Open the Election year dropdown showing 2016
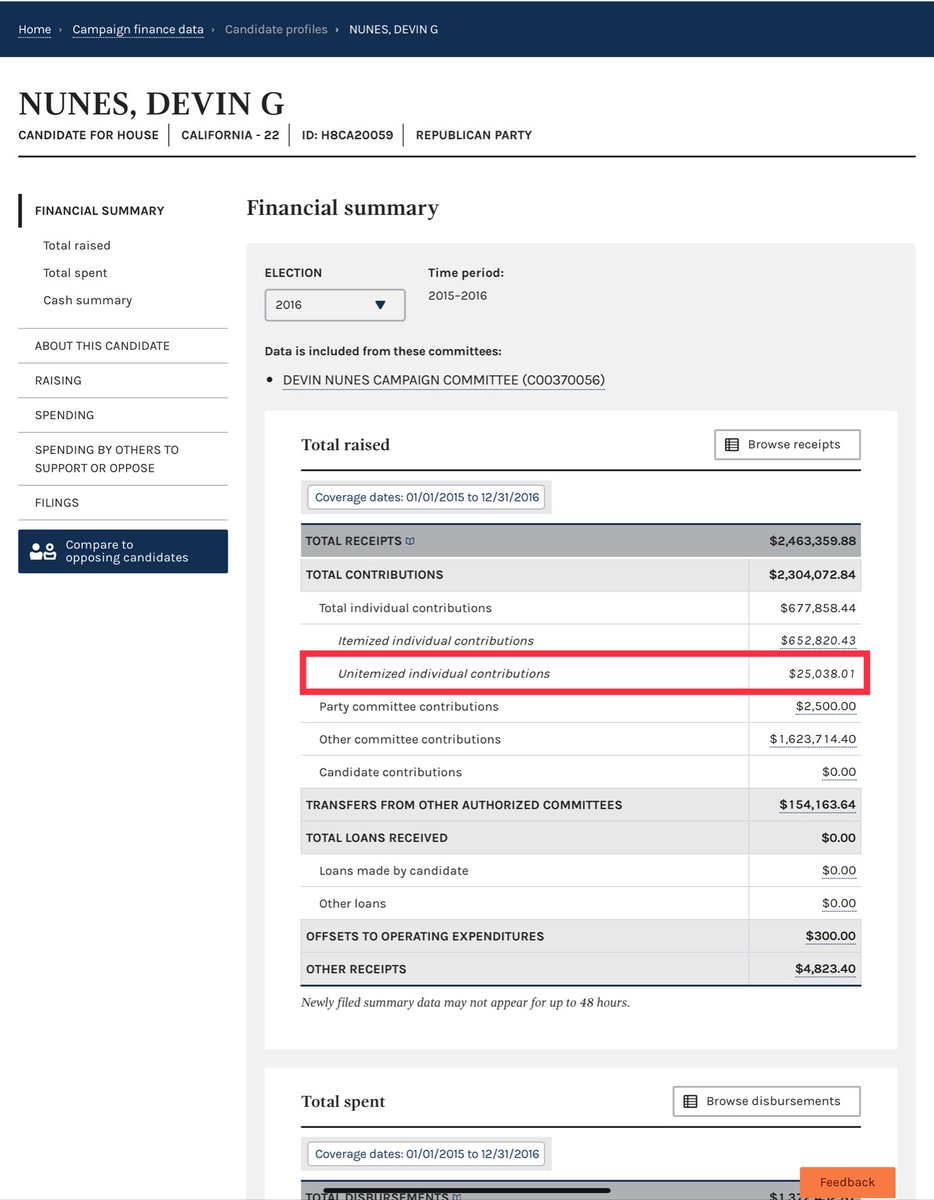Screen dimensions: 934x1200 pyautogui.click(x=335, y=305)
